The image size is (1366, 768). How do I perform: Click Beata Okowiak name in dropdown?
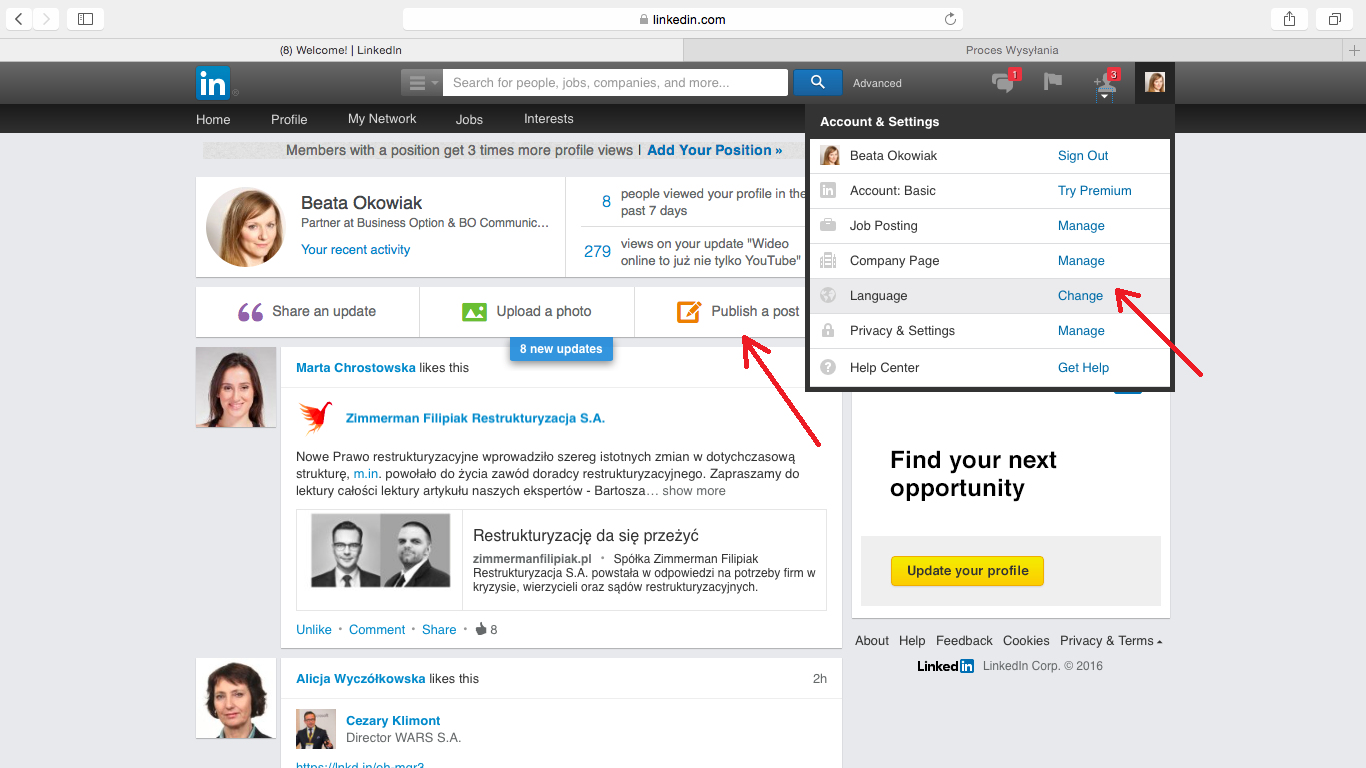pyautogui.click(x=893, y=156)
